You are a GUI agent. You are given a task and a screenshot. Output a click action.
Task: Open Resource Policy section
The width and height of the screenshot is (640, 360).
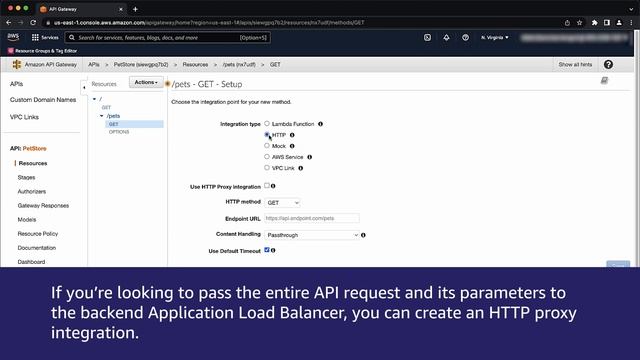38,234
